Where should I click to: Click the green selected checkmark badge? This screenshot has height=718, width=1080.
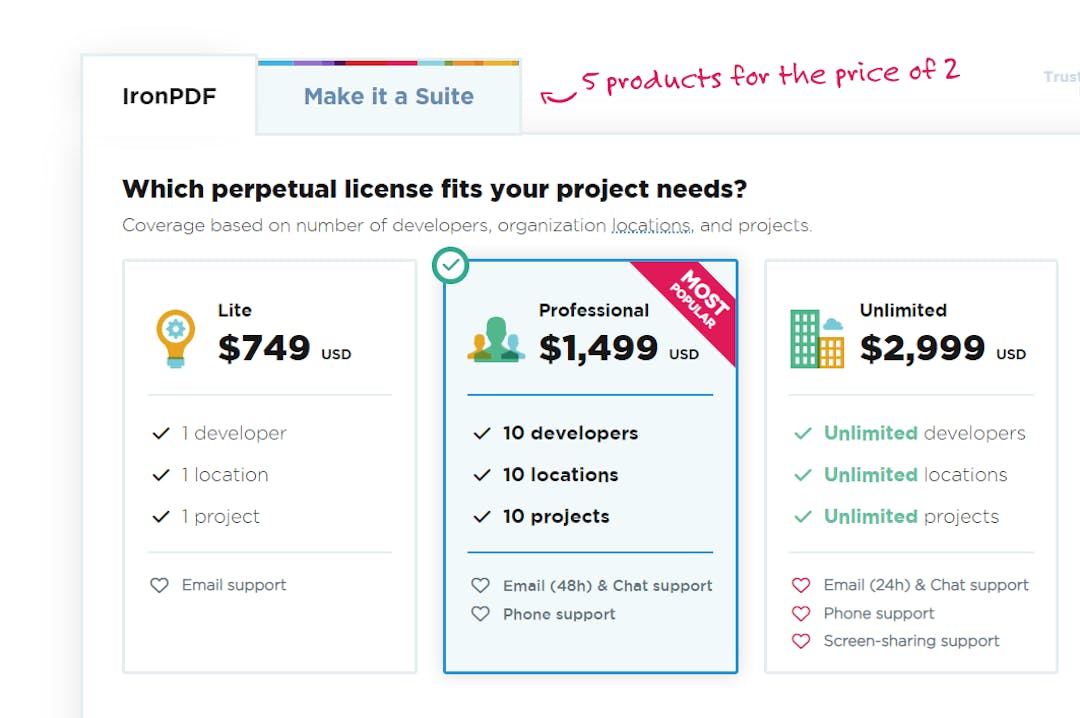[451, 266]
